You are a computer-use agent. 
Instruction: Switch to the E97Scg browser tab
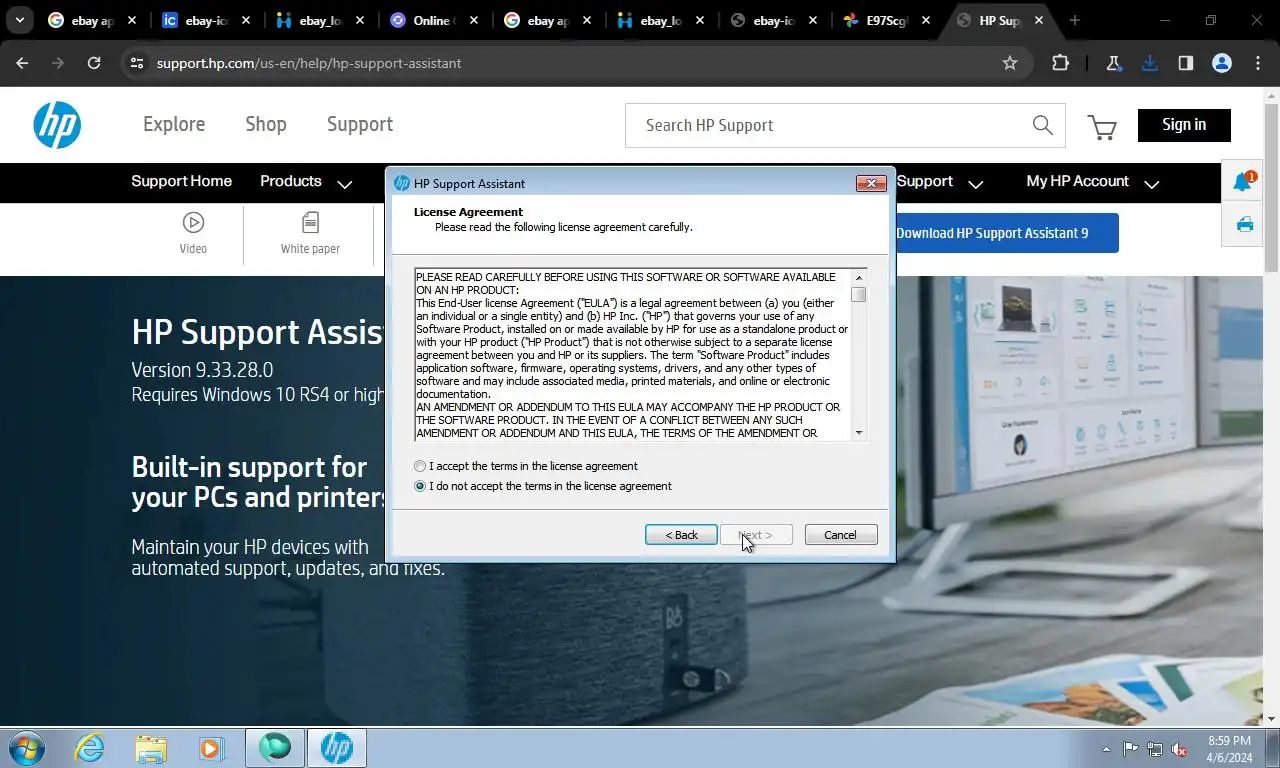[889, 20]
